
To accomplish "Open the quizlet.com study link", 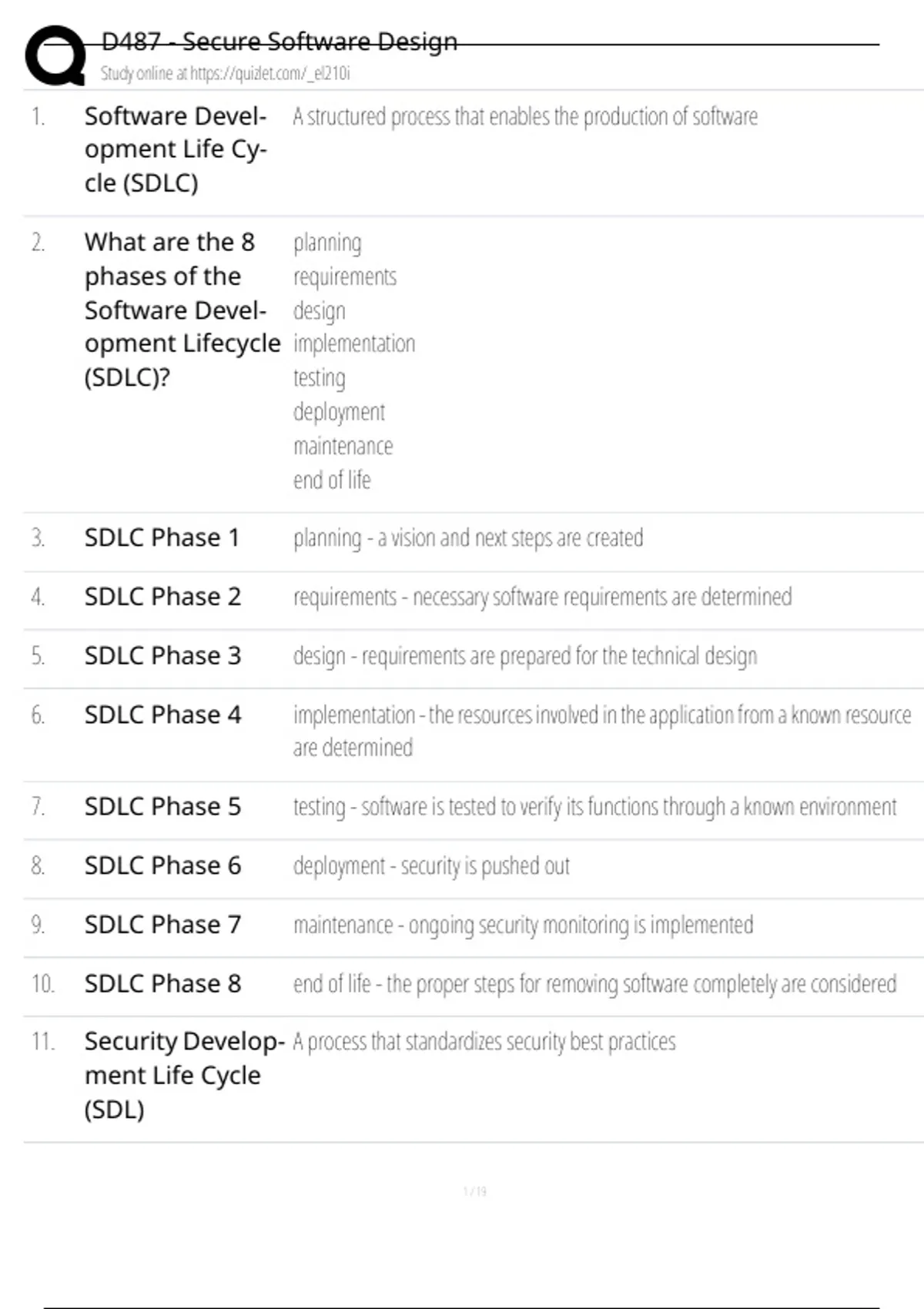I will click(x=225, y=74).
